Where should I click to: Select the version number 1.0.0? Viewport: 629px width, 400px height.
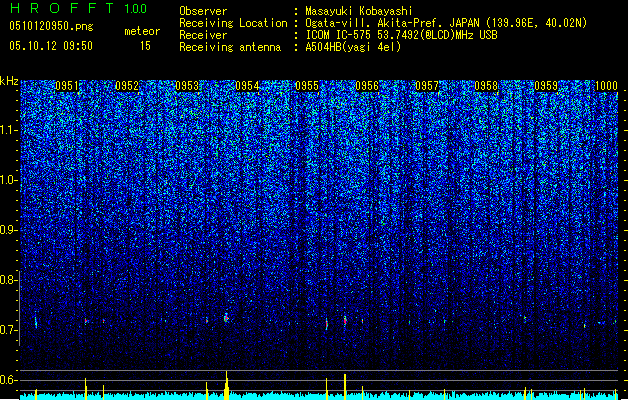(x=135, y=9)
